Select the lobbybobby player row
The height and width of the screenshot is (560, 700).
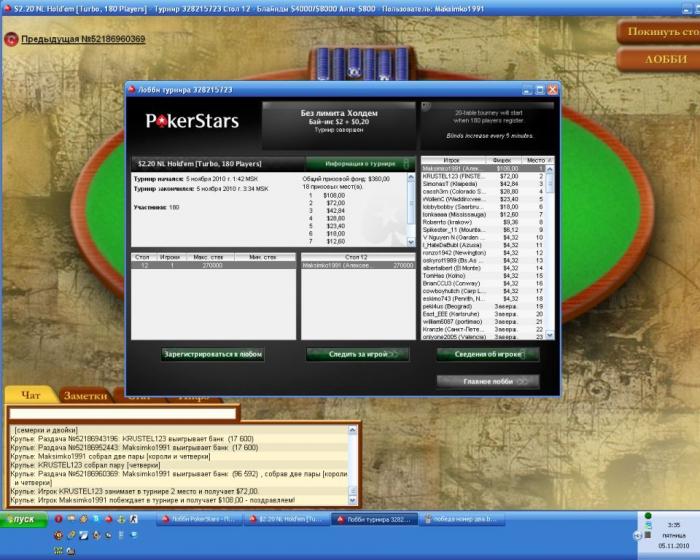[483, 207]
